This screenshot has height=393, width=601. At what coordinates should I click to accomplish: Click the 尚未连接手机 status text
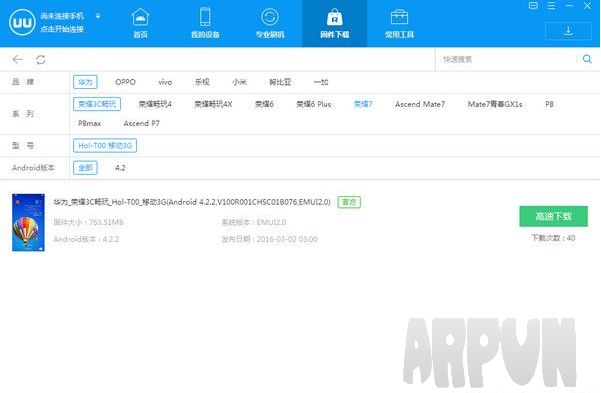(62, 16)
